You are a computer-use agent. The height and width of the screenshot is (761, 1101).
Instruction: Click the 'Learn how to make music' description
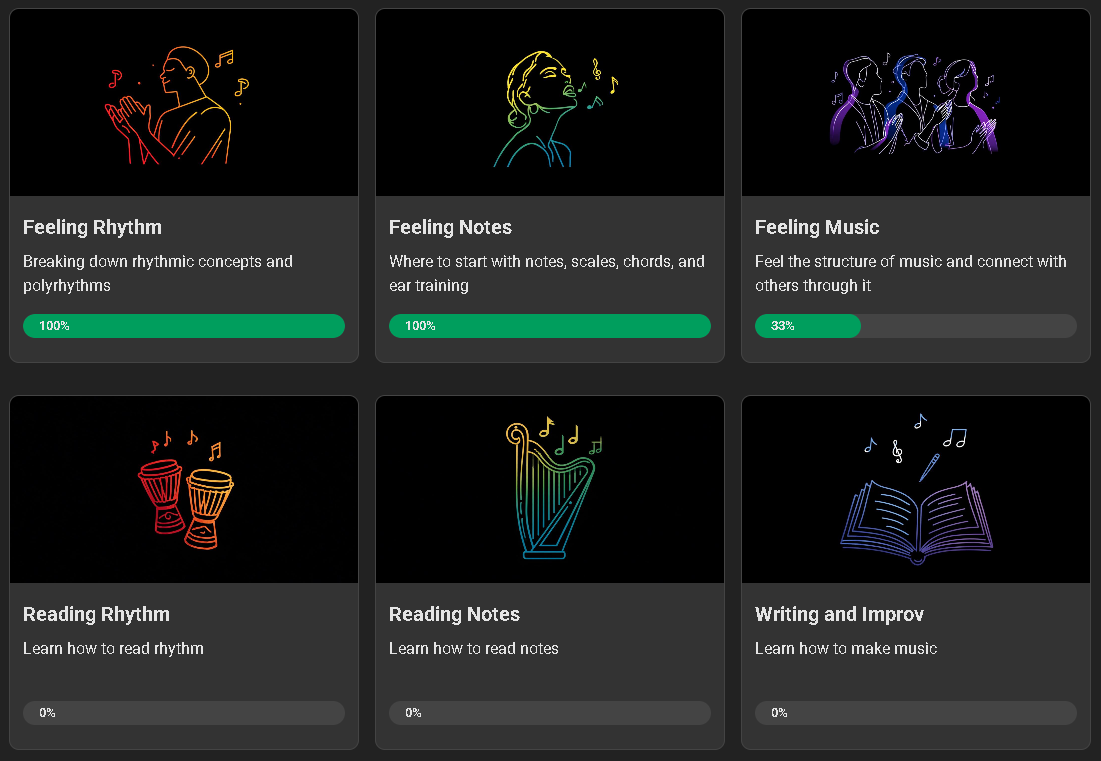[x=846, y=649]
